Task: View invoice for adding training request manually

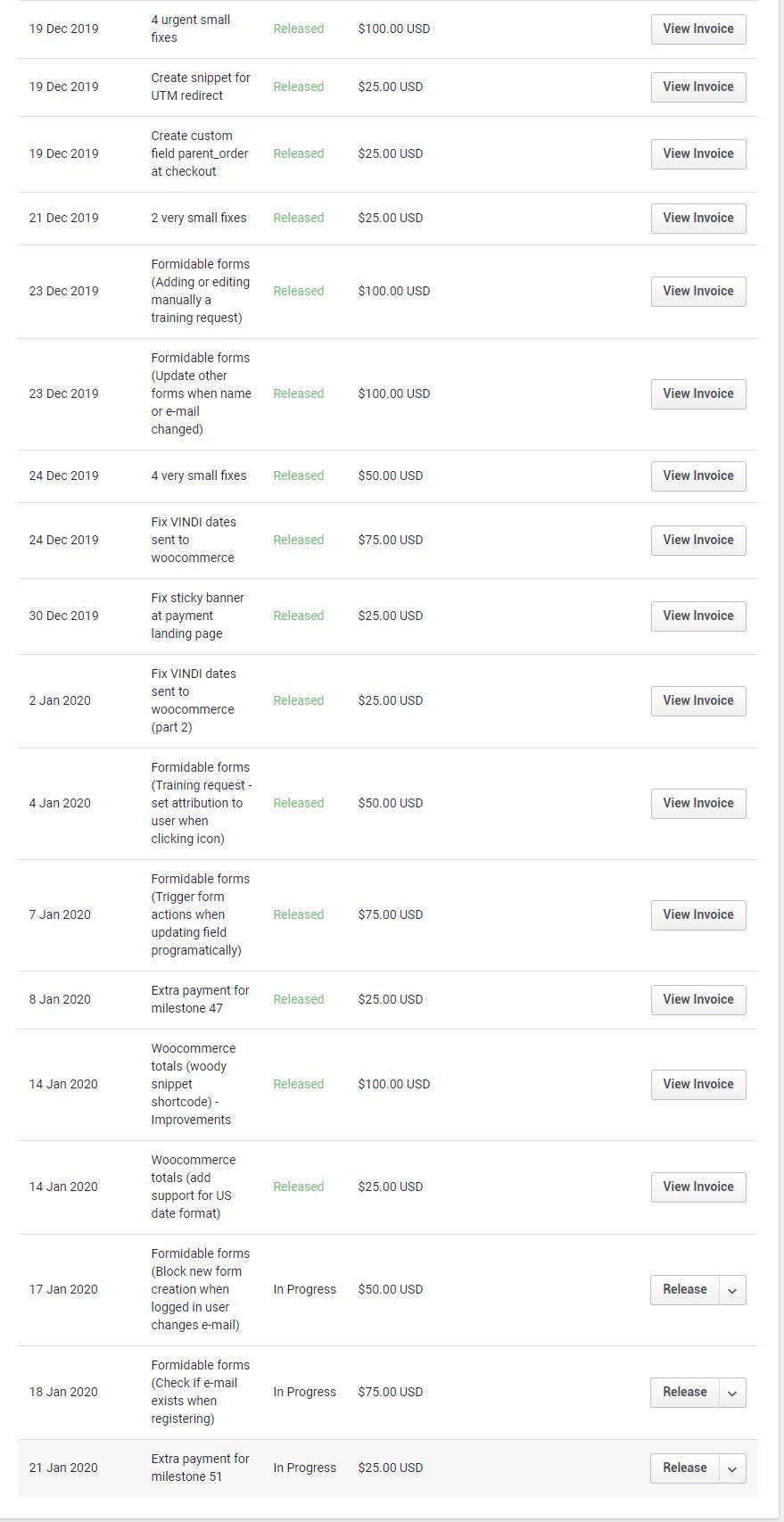Action: (697, 292)
